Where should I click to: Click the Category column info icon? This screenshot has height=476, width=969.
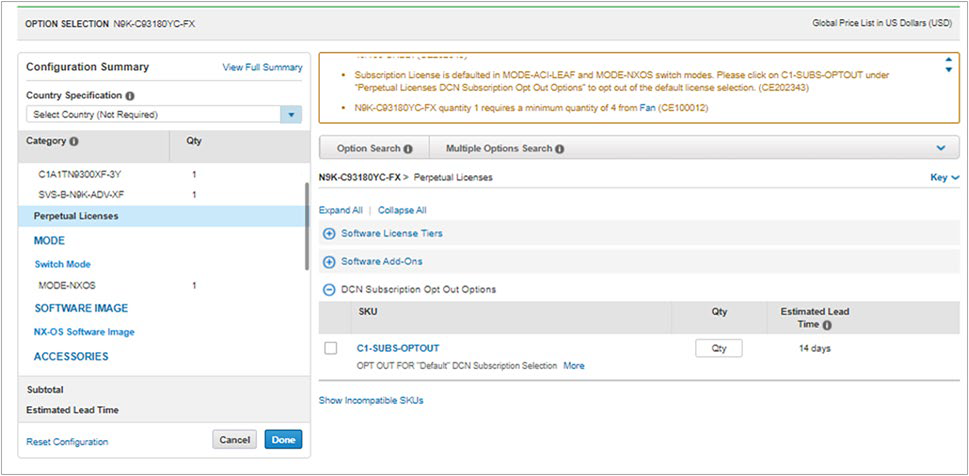pyautogui.click(x=75, y=141)
